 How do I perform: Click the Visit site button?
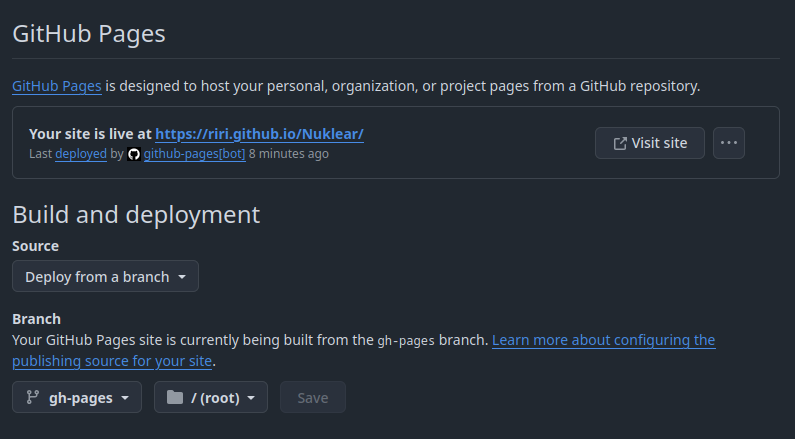pos(649,143)
